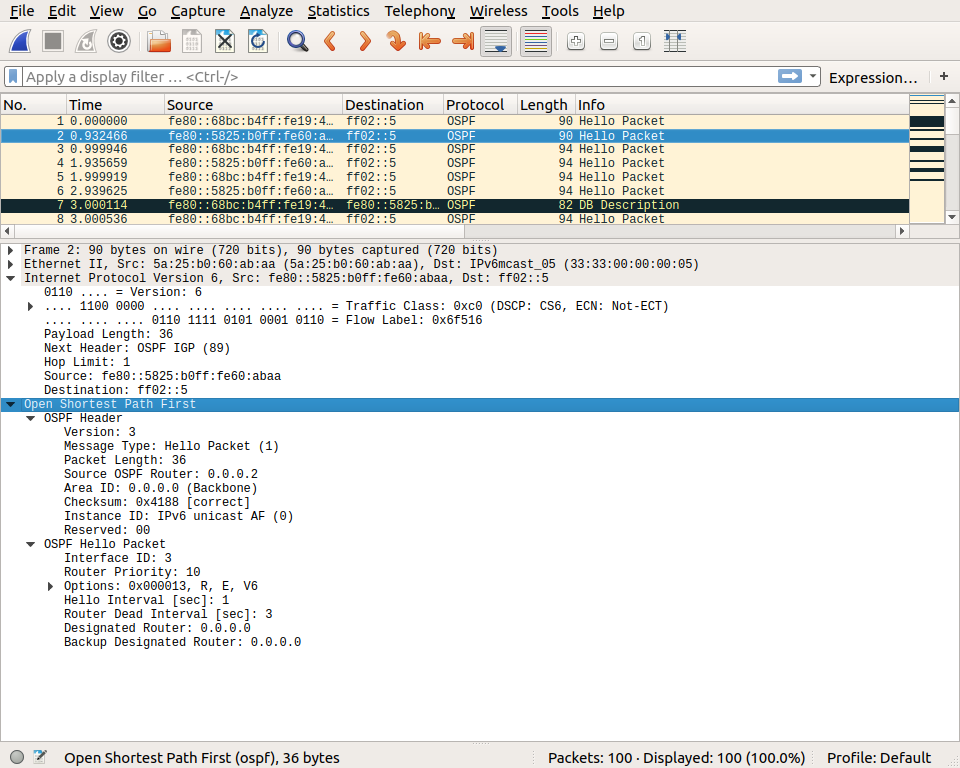The width and height of the screenshot is (960, 768).
Task: Sort packets by Source column
Action: 253,105
